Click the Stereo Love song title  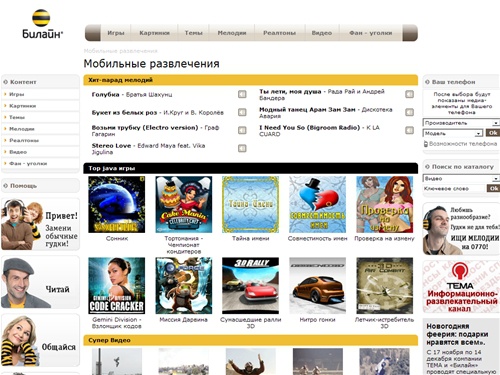[x=111, y=146]
